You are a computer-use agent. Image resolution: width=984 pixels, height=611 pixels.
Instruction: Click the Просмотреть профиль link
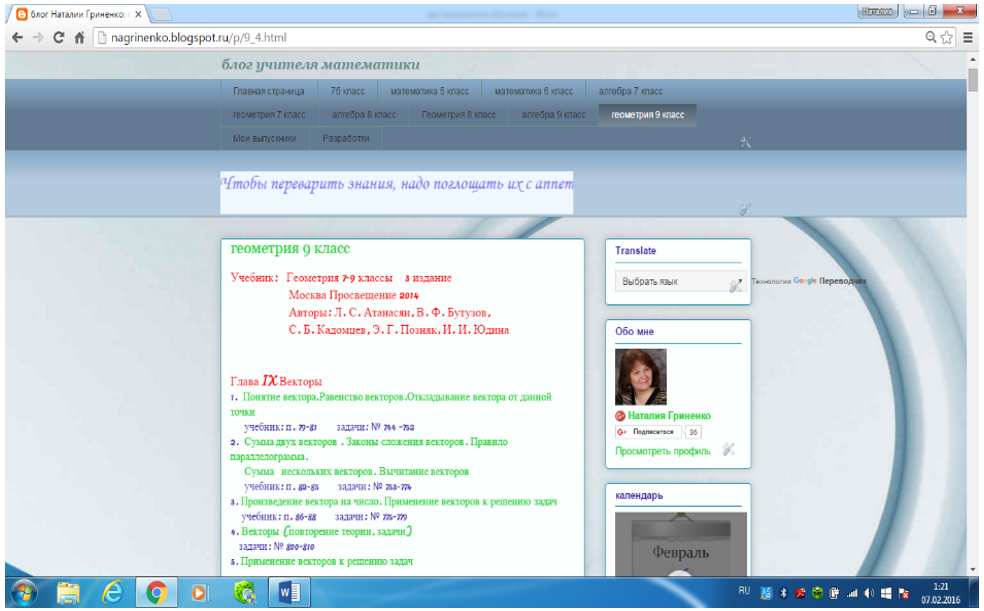tap(662, 451)
